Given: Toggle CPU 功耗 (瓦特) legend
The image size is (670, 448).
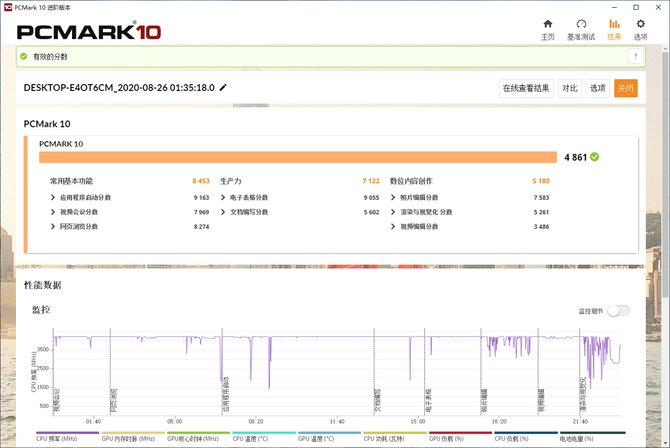Looking at the screenshot, I should click(395, 436).
